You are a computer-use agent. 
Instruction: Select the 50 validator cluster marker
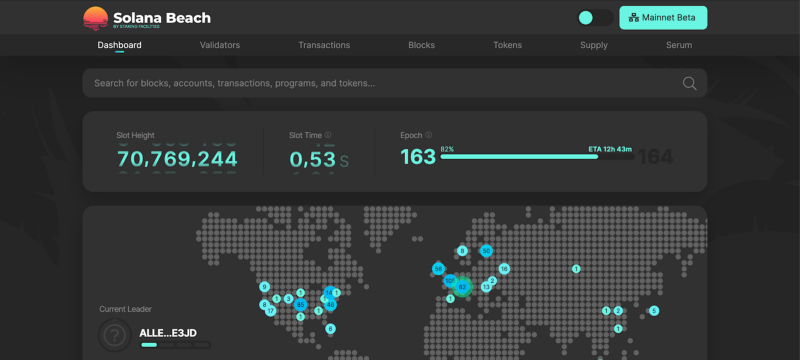click(486, 251)
